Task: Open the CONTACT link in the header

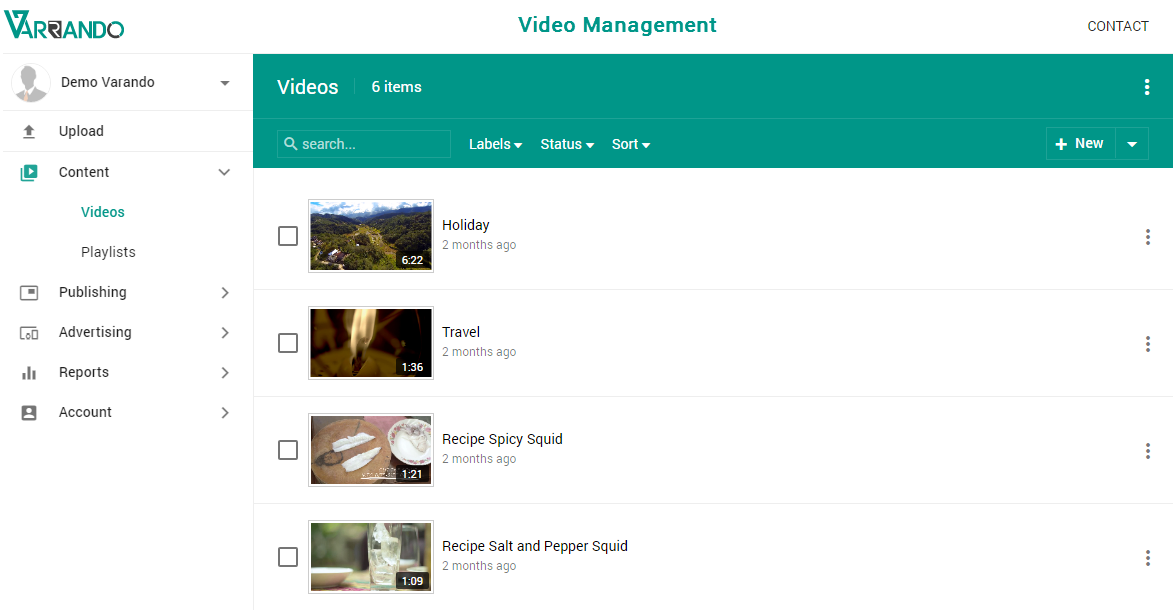Action: [1118, 26]
